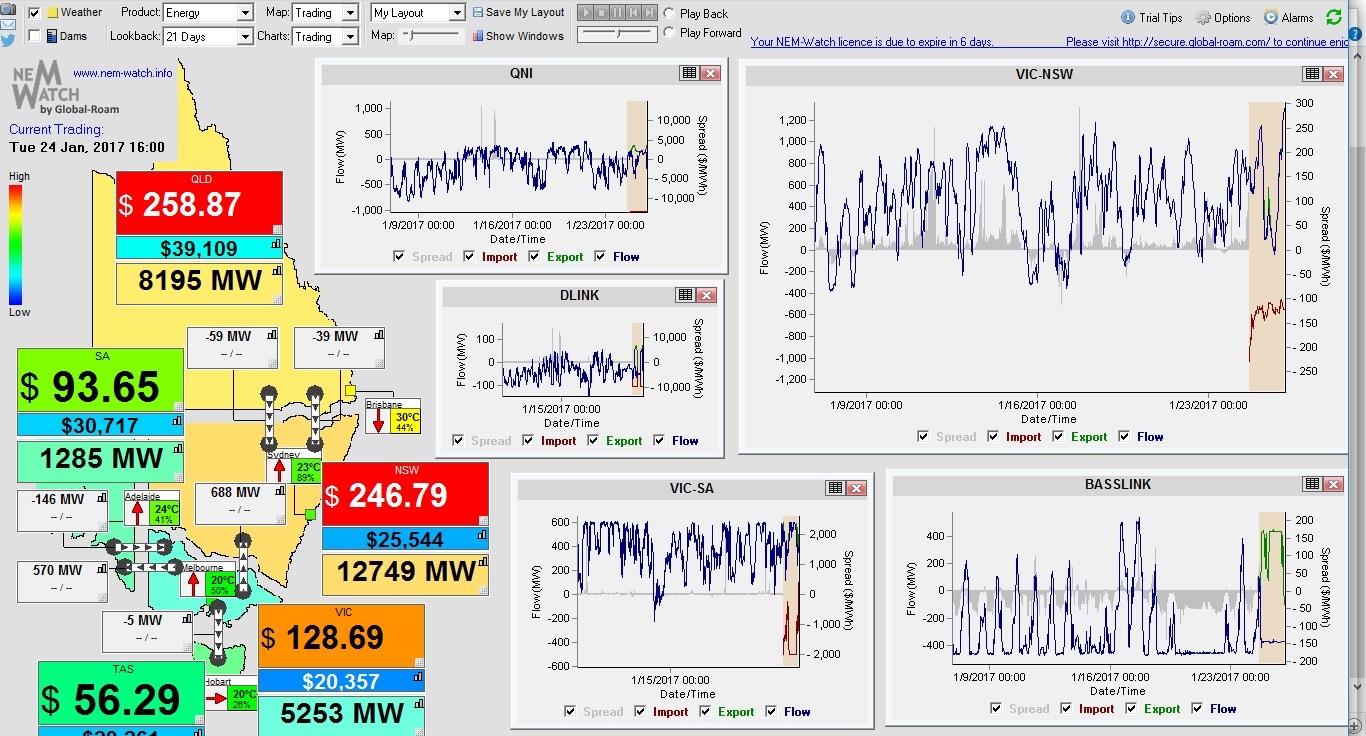Click the Sydney 23°C weather box

click(295, 467)
